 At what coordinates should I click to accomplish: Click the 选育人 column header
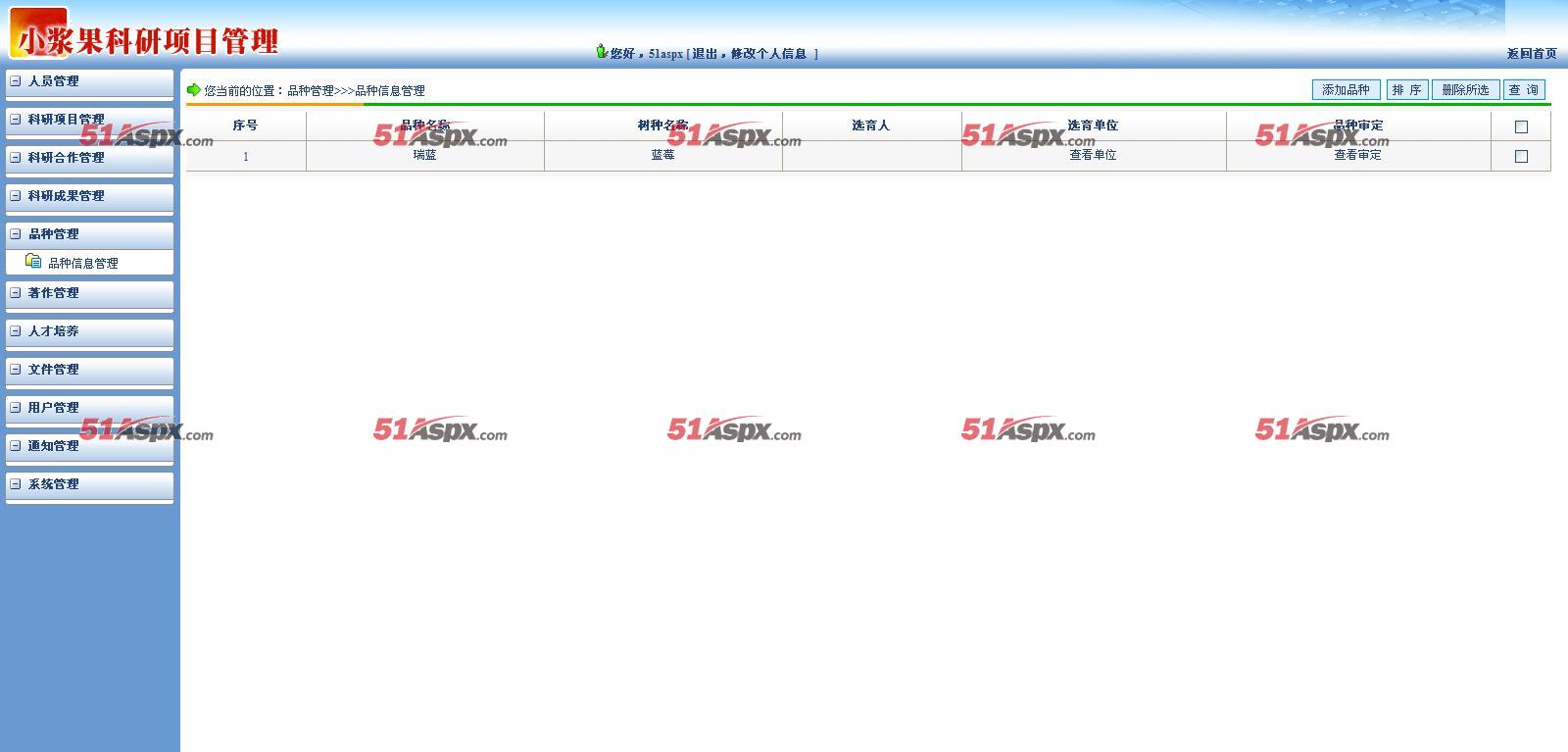(871, 125)
